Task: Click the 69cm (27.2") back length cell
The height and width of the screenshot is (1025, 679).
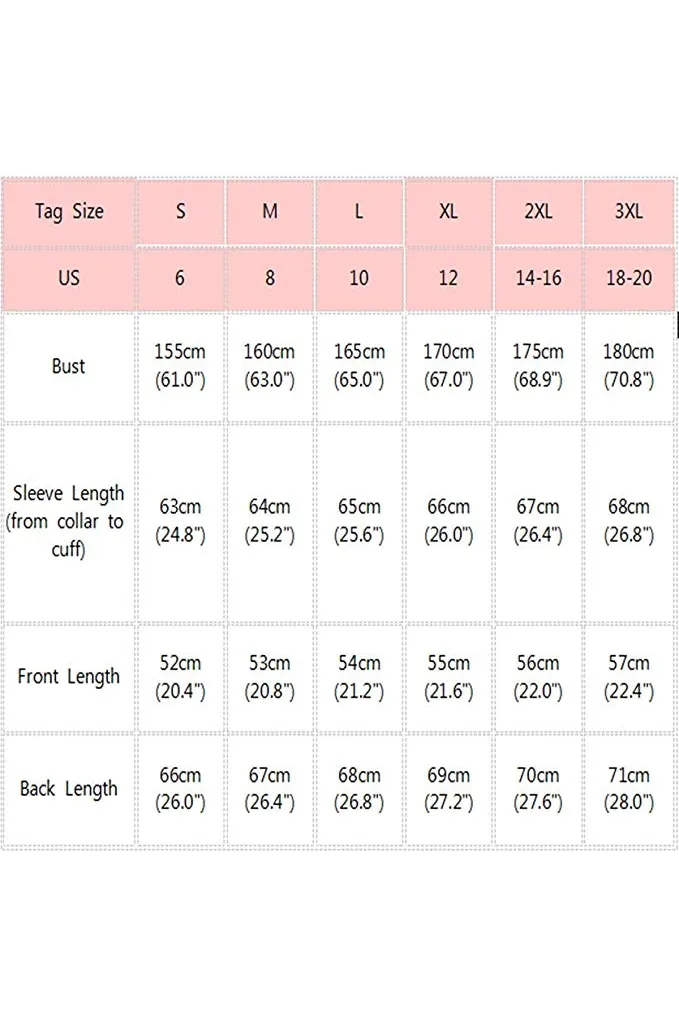Action: [x=448, y=789]
